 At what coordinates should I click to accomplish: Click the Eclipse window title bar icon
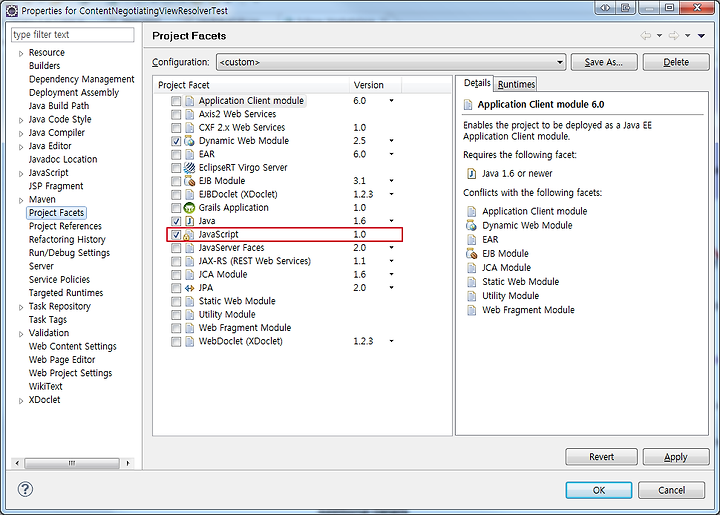(12, 11)
